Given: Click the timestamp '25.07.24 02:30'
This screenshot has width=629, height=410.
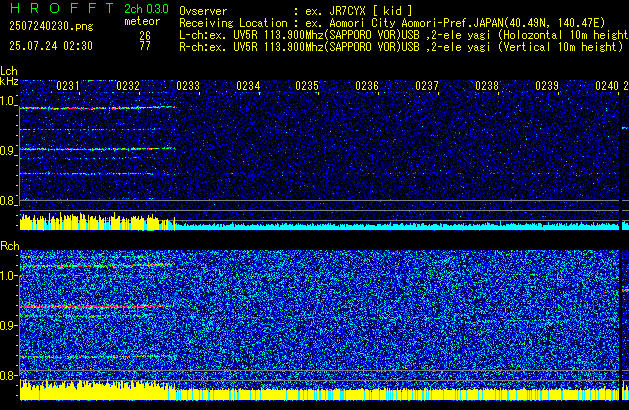Looking at the screenshot, I should click(51, 46).
